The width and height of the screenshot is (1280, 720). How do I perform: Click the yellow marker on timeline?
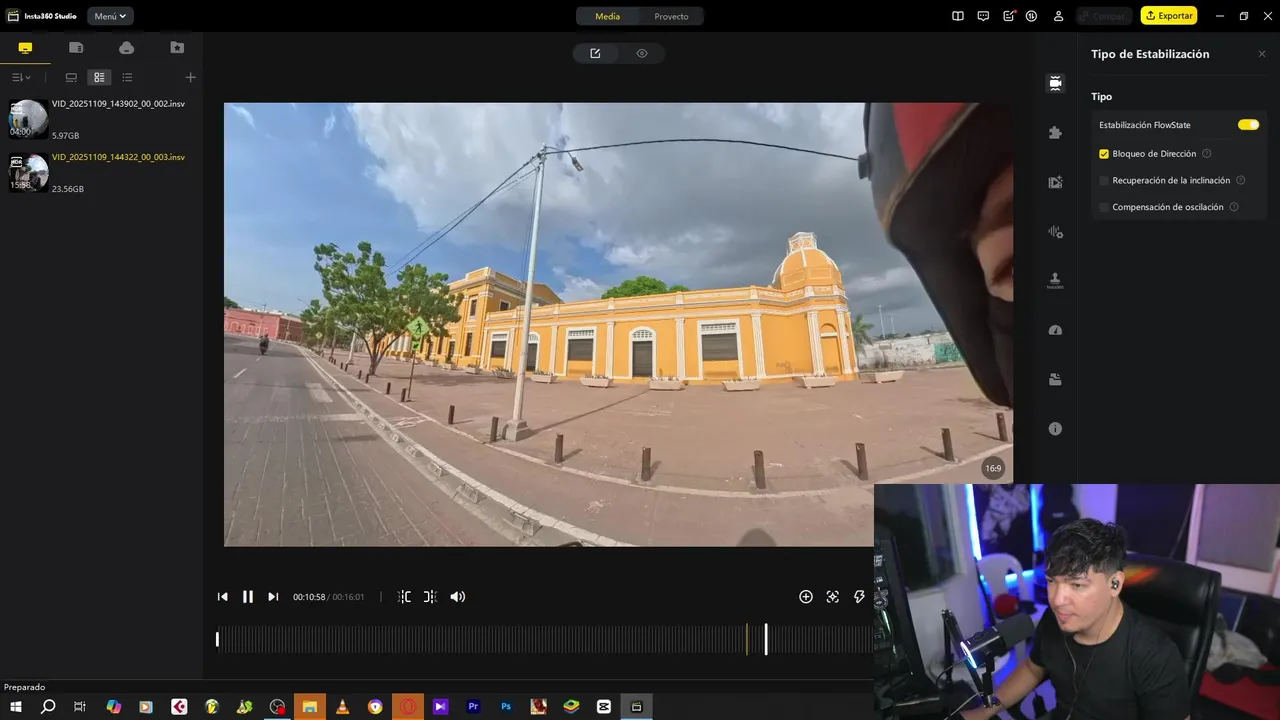[746, 639]
